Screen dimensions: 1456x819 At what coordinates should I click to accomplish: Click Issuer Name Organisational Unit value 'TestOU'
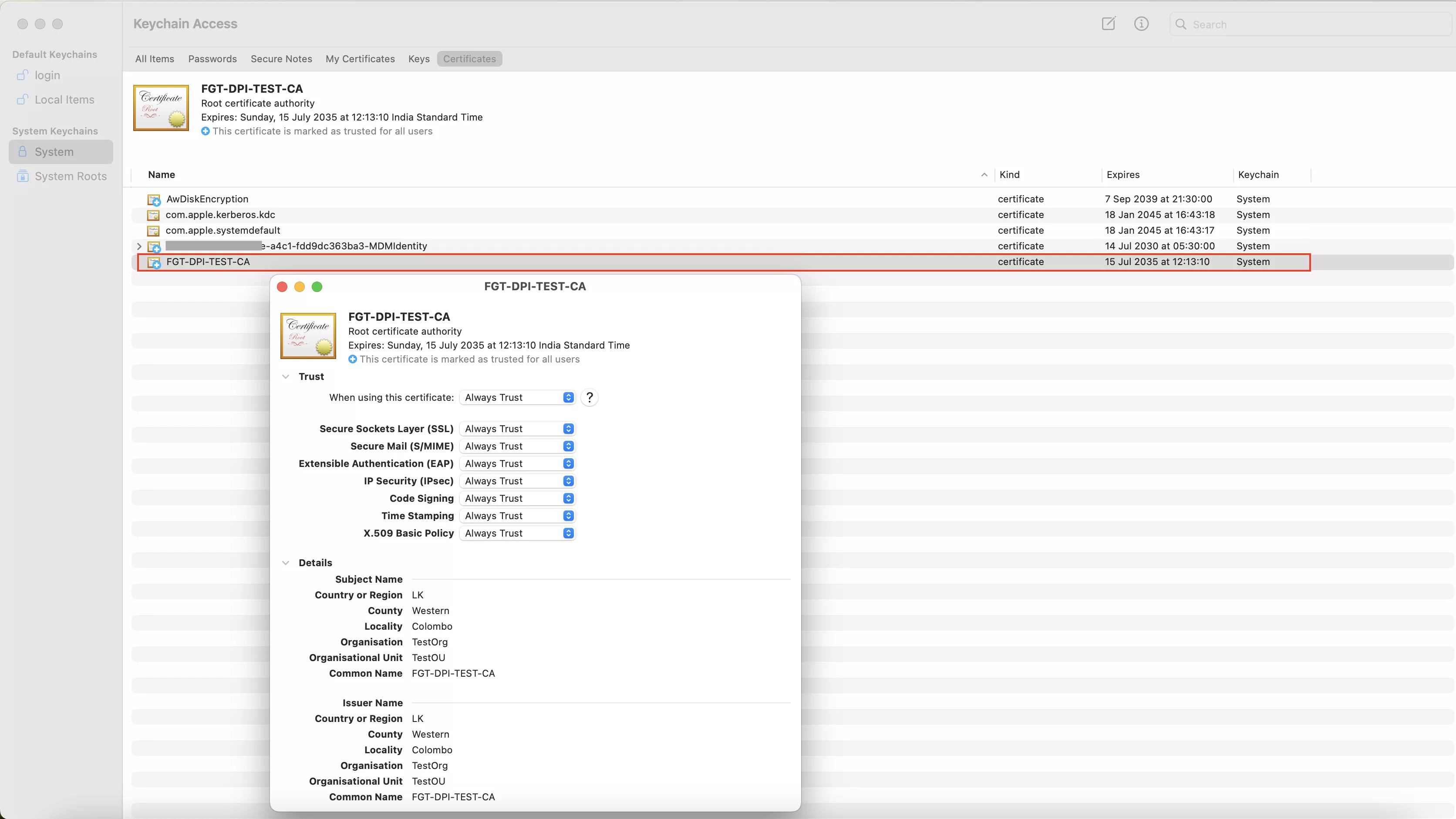(428, 781)
